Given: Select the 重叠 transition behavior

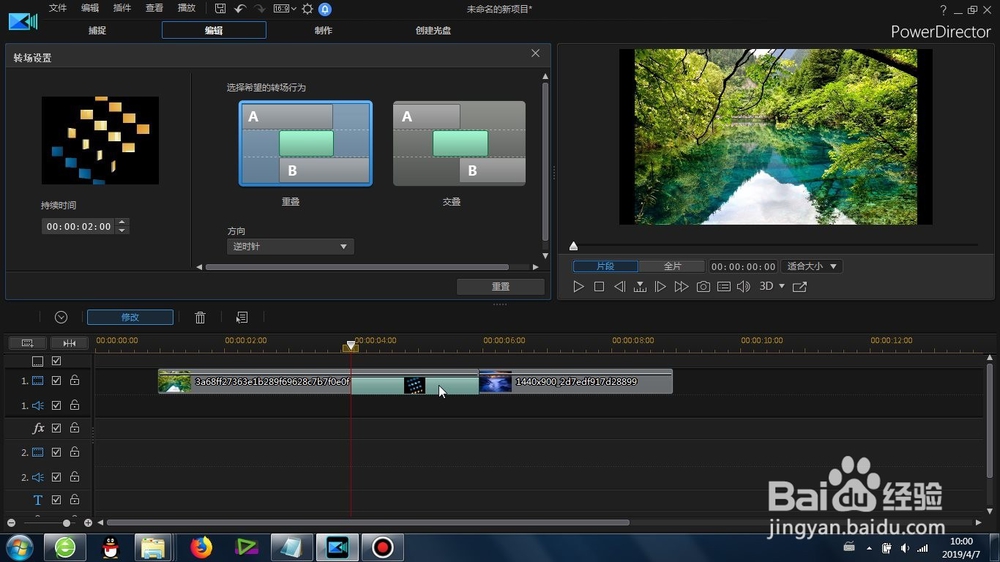Looking at the screenshot, I should pos(305,144).
